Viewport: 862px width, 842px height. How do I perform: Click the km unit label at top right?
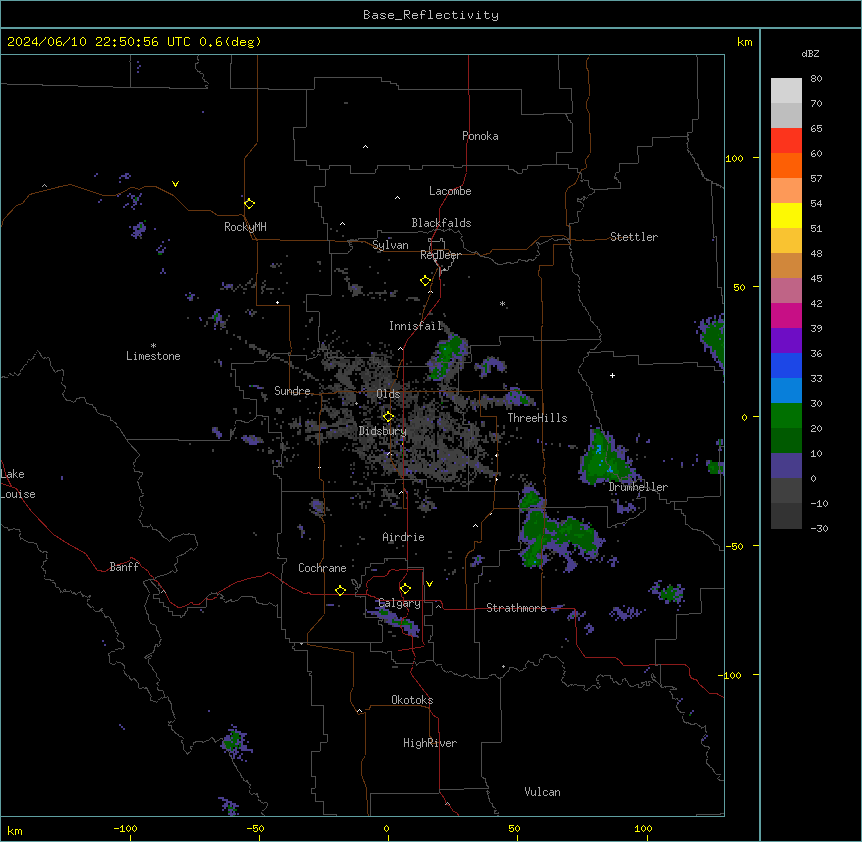(745, 42)
